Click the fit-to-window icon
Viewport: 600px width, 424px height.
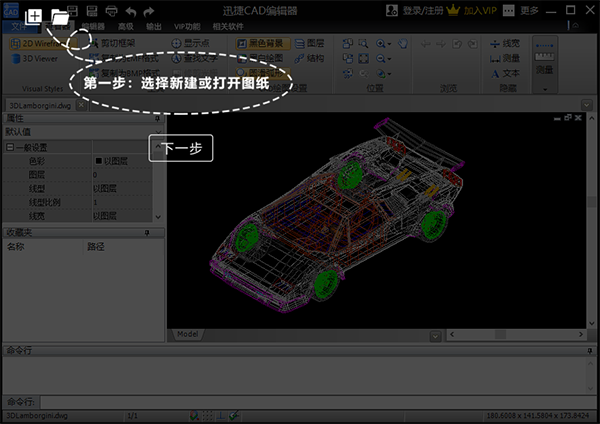coord(364,59)
